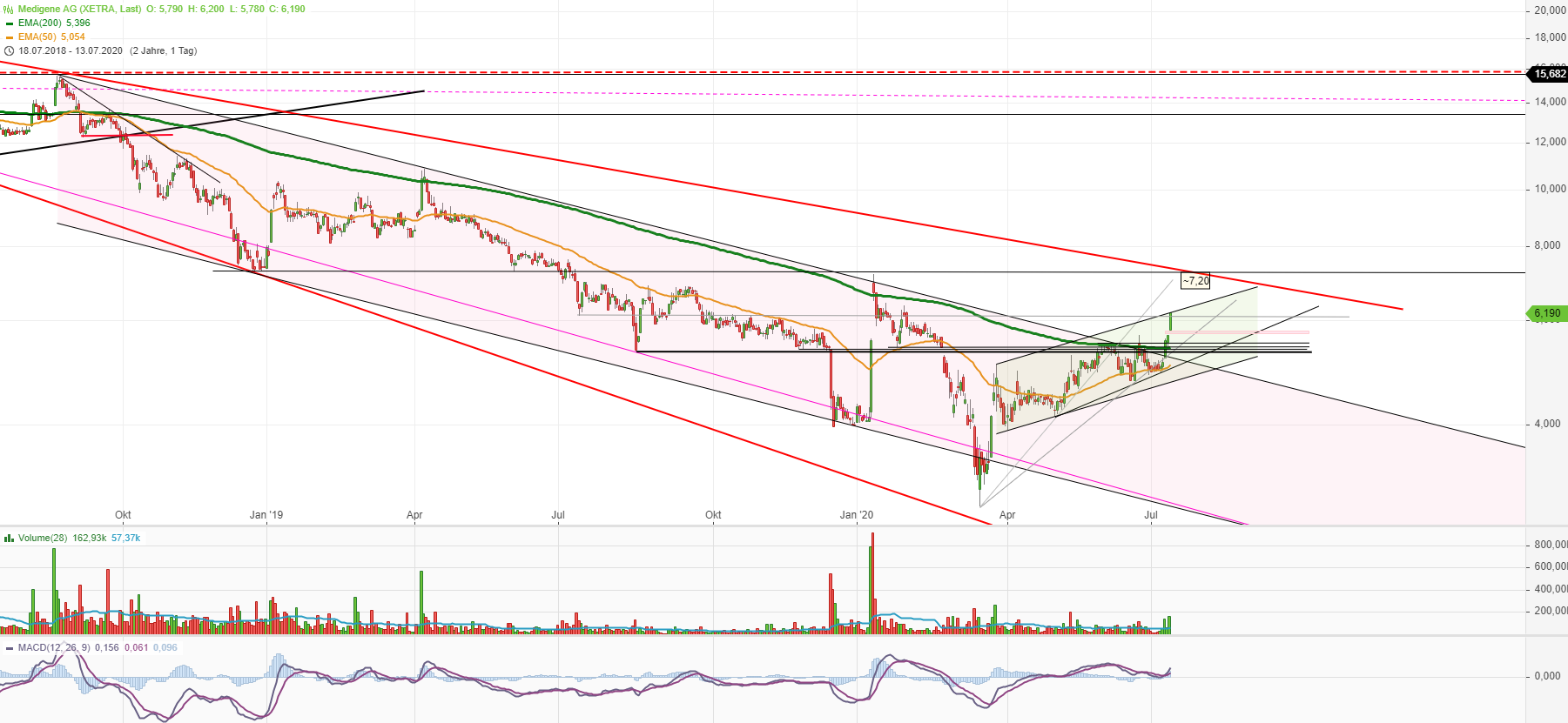The width and height of the screenshot is (1568, 723).
Task: Click the EMA(200) value 5,396
Action: click(x=78, y=23)
